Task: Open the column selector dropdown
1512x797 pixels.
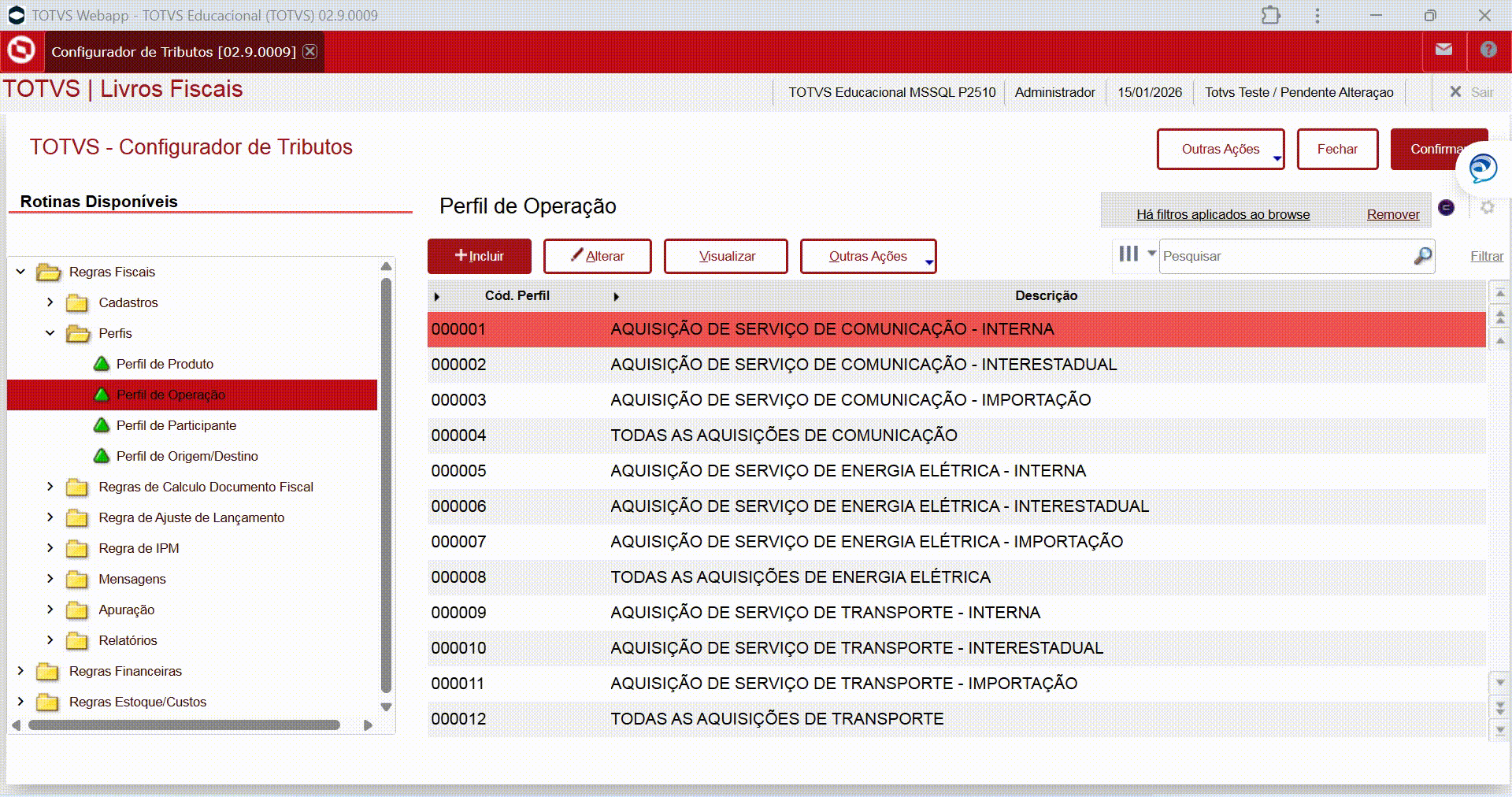Action: [1136, 254]
